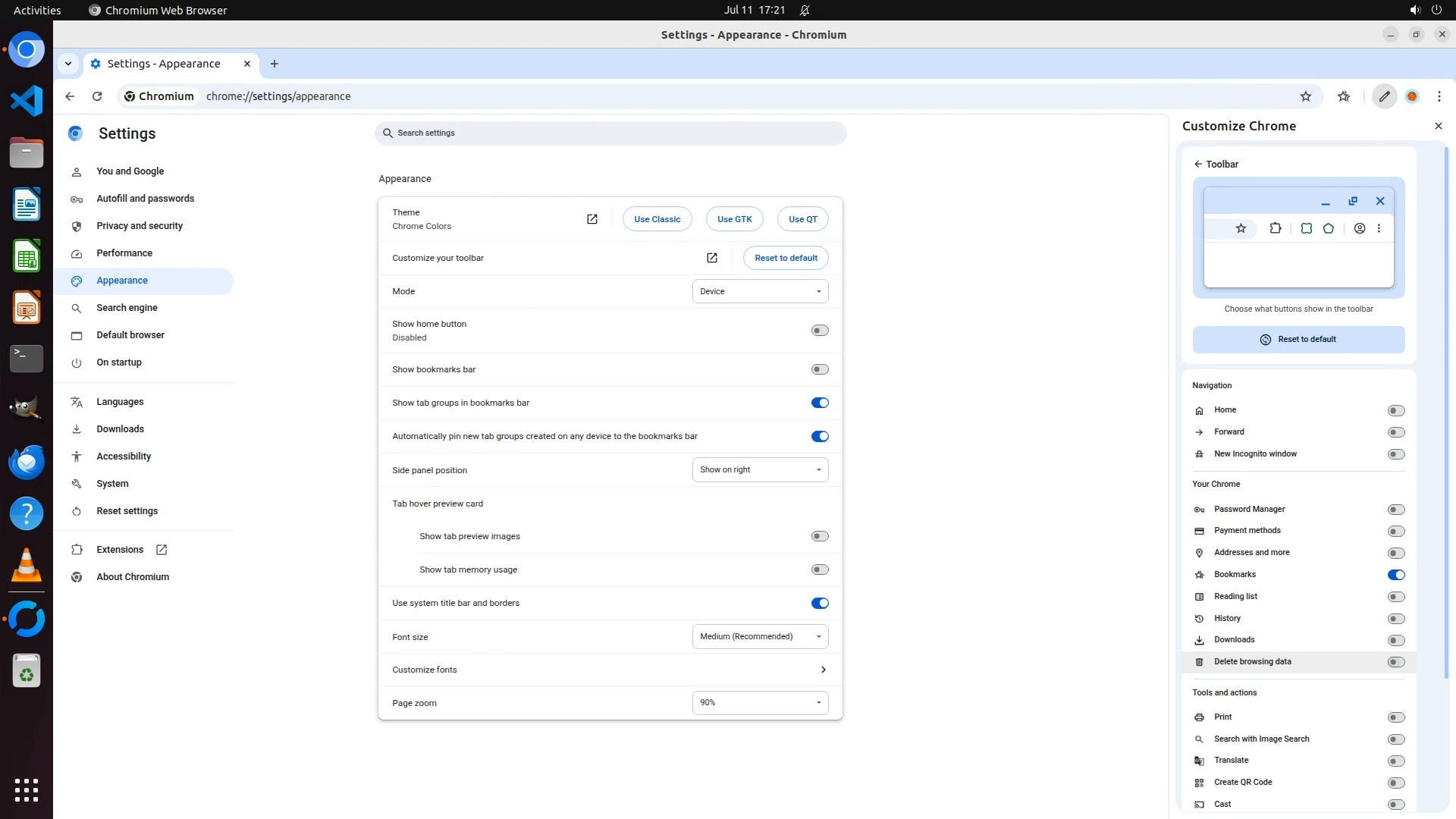
Task: Click the bookmark star icon in address bar
Action: point(1305,96)
